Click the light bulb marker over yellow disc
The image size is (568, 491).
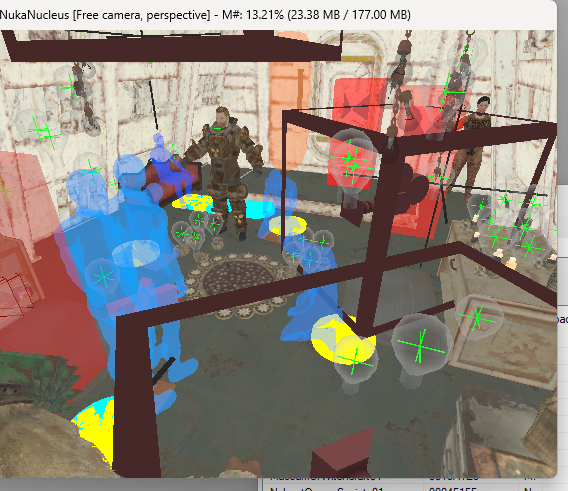coord(355,361)
